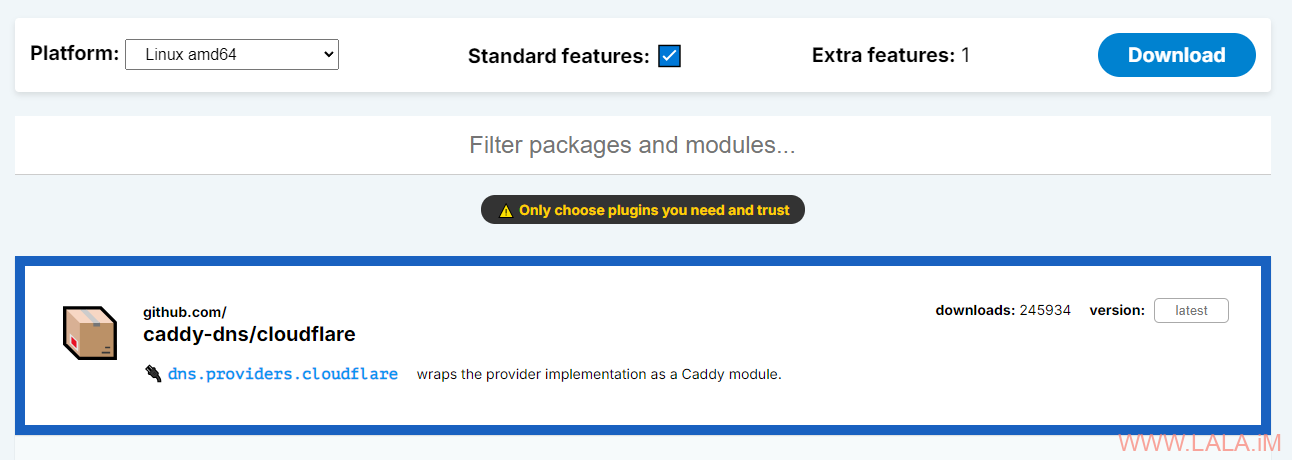Click the Platform label text
This screenshot has height=460, width=1292.
(75, 54)
